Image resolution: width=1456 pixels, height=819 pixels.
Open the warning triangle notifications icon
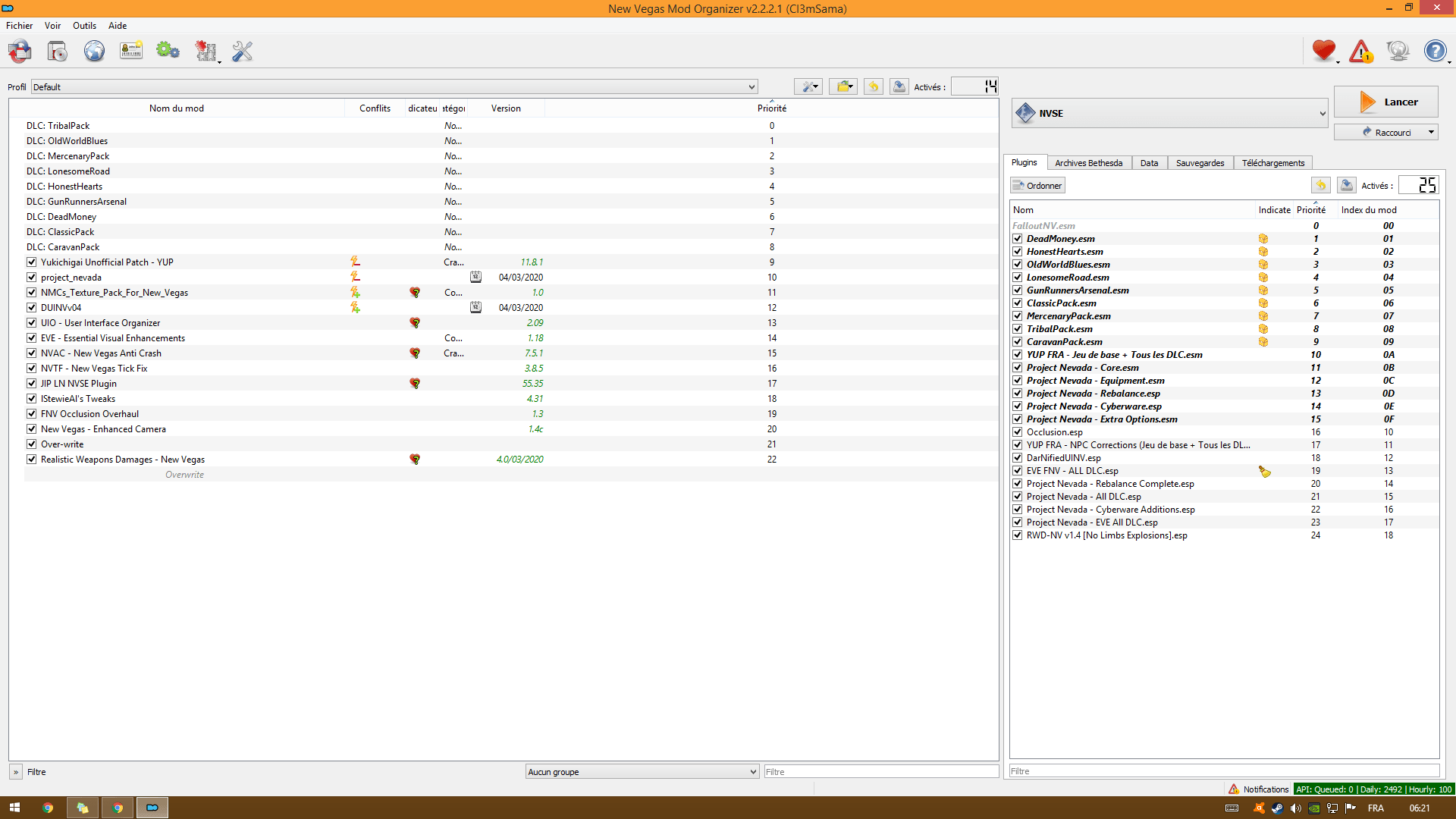point(1361,51)
